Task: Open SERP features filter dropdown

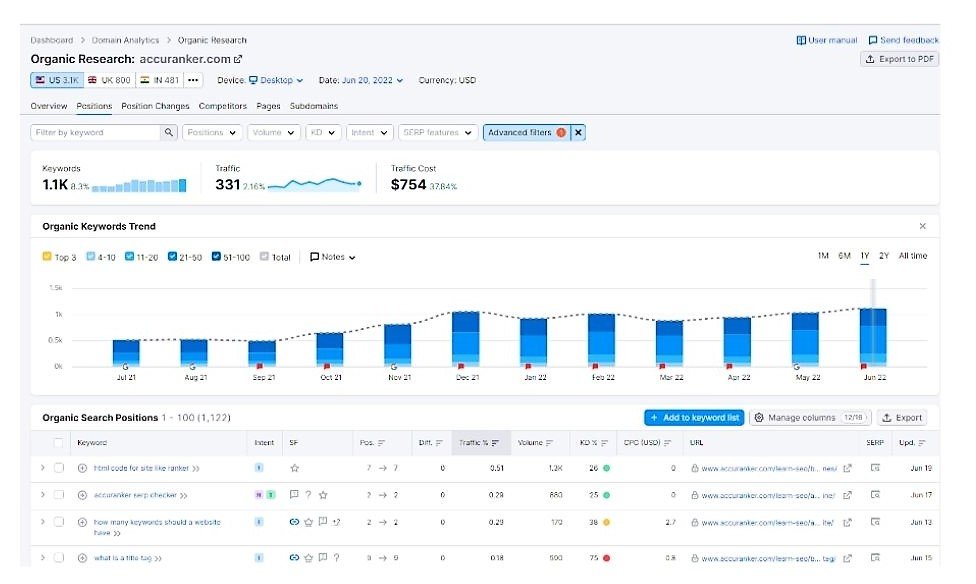Action: 438,133
